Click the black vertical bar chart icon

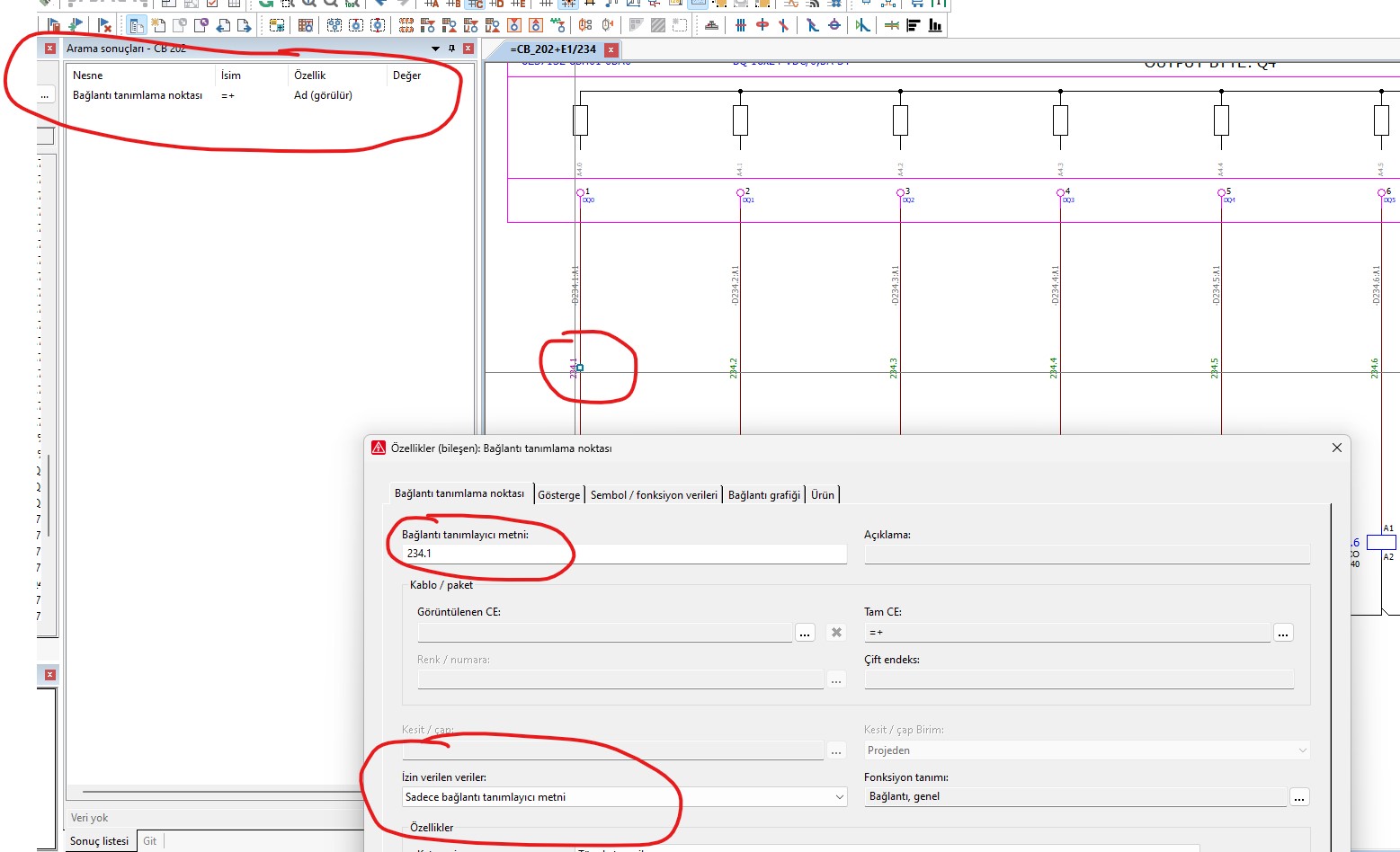935,25
